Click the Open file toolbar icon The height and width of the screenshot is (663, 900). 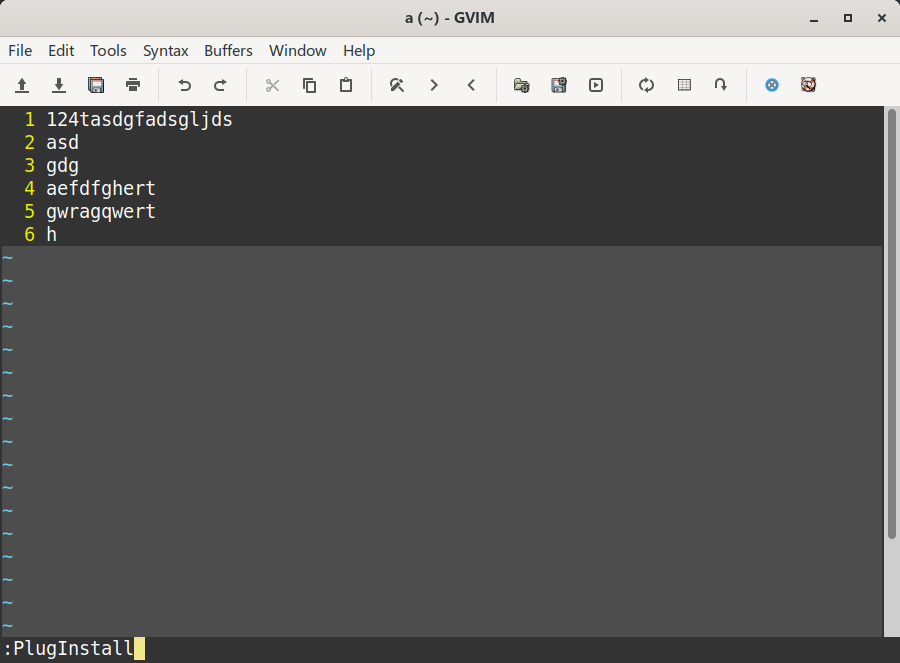click(22, 85)
